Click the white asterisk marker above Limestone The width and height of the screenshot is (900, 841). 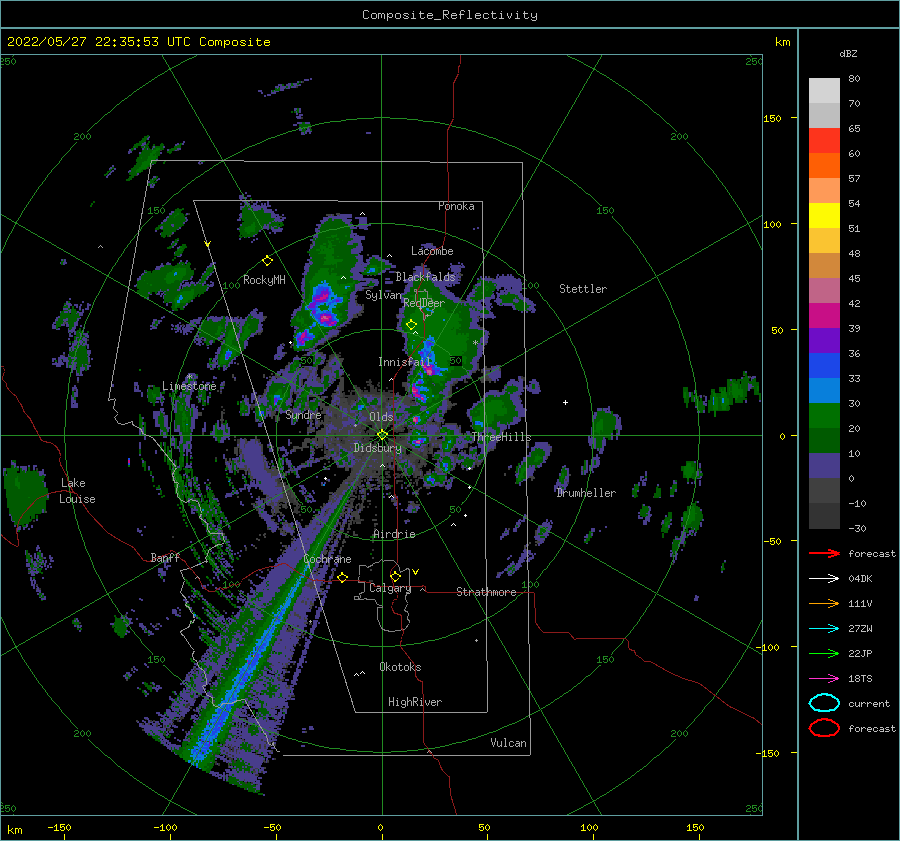coord(189,377)
